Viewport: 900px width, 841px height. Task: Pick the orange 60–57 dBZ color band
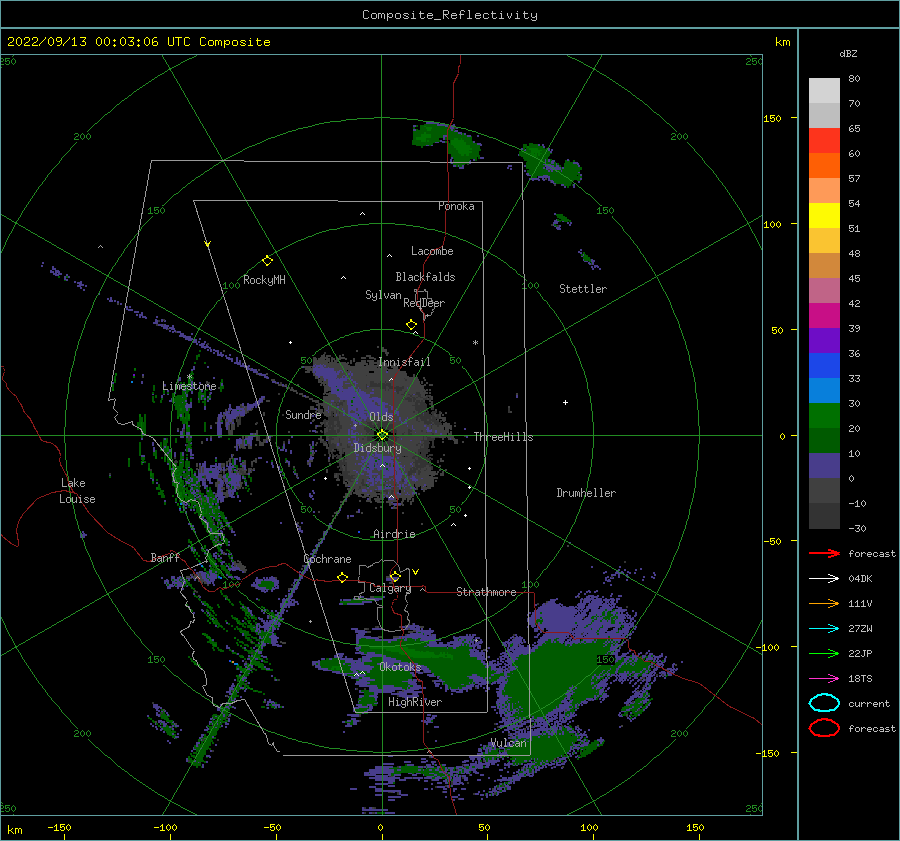tap(824, 166)
